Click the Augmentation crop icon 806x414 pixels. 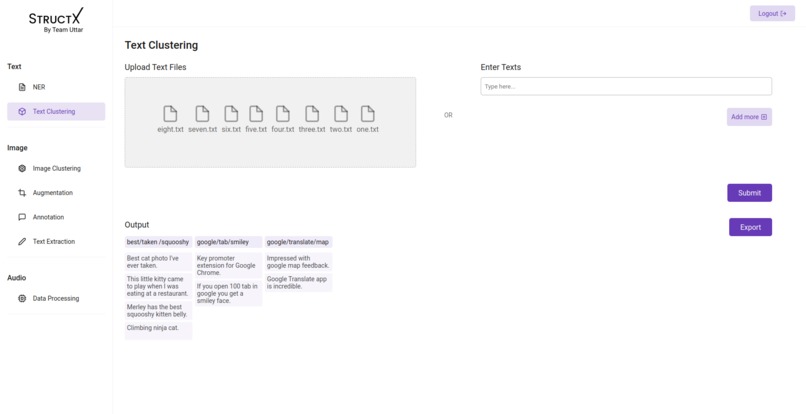(x=22, y=192)
